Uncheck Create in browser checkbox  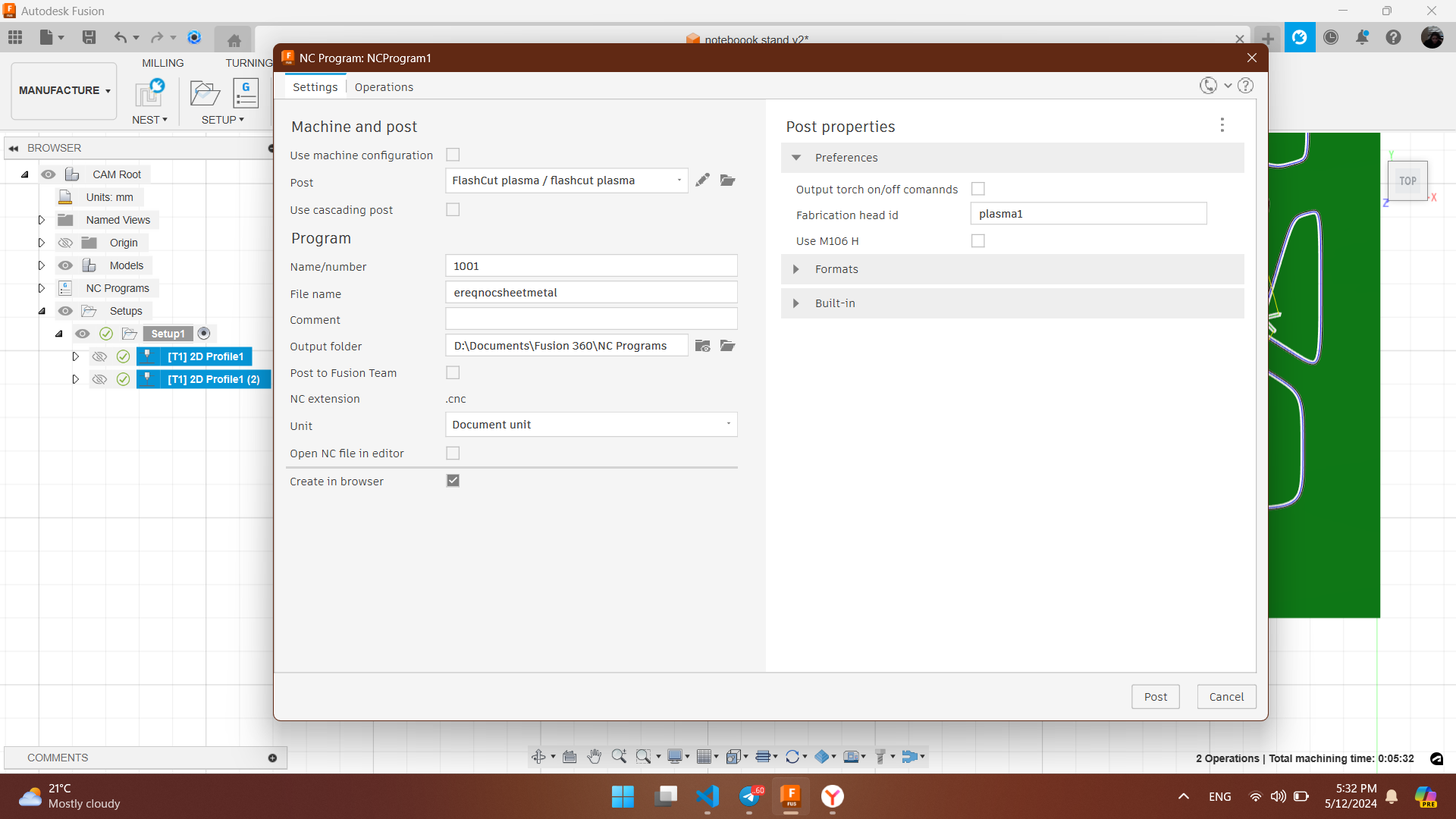[453, 481]
